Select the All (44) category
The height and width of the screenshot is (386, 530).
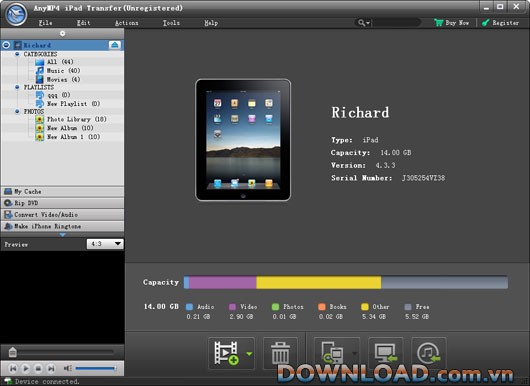(60, 62)
